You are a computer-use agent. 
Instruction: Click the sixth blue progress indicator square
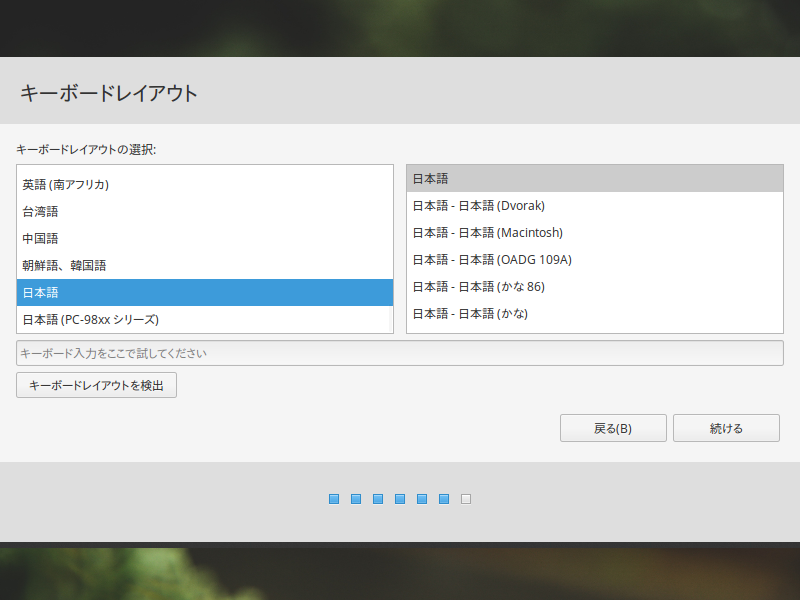444,499
